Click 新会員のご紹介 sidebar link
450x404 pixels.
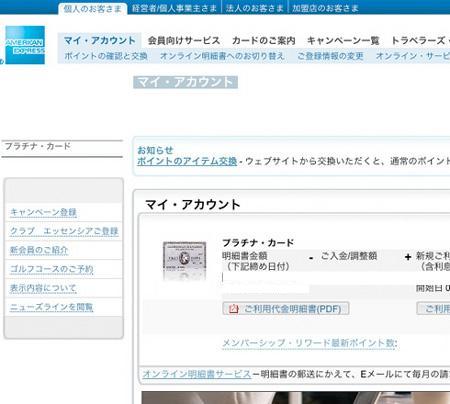39,250
